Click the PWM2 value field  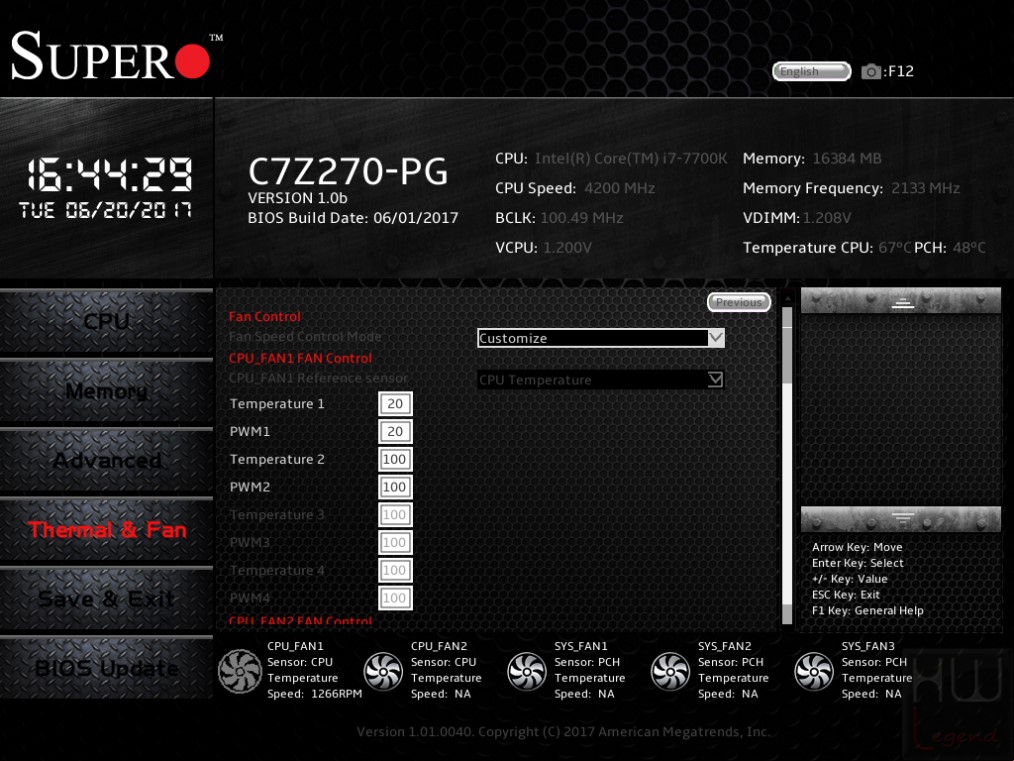(395, 487)
